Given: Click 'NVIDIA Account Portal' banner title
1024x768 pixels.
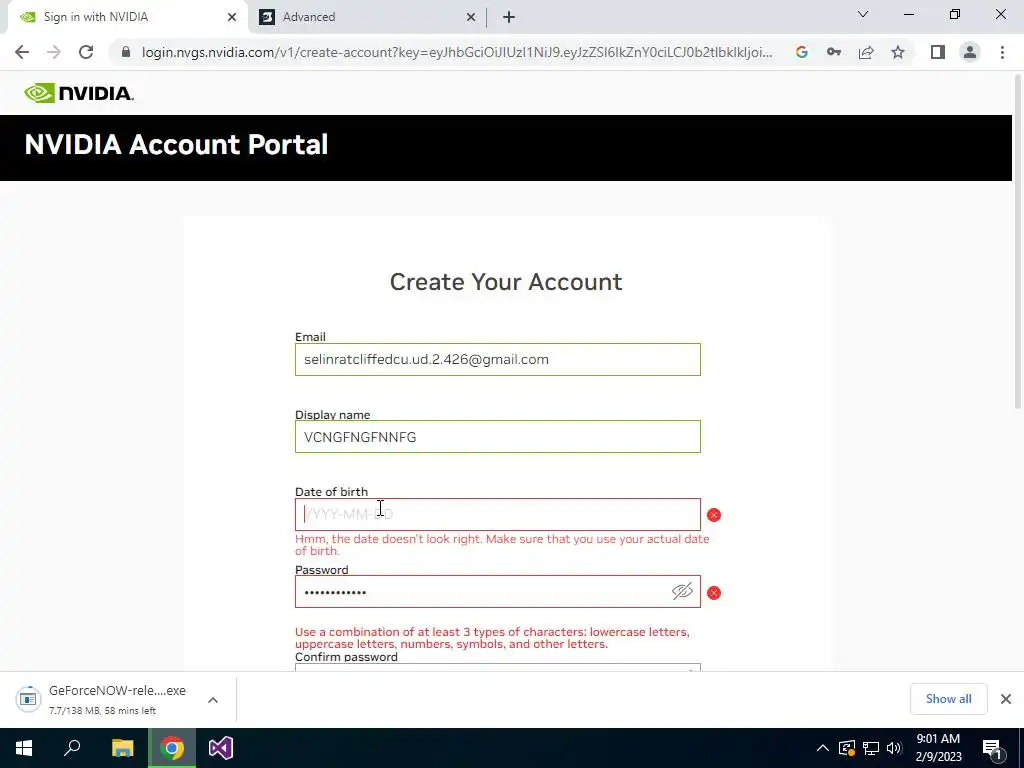Looking at the screenshot, I should 176,144.
